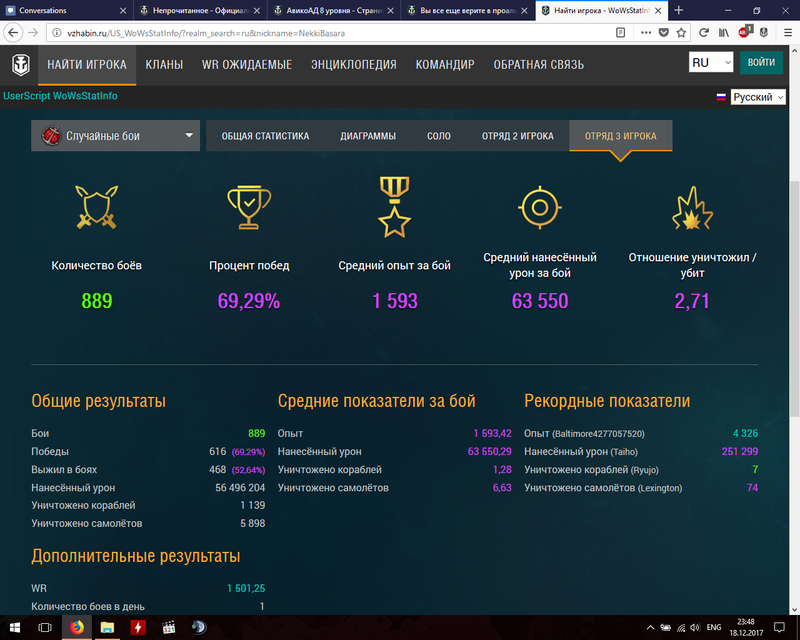Click the trophy win percentage icon
This screenshot has width=800, height=640.
(x=249, y=207)
